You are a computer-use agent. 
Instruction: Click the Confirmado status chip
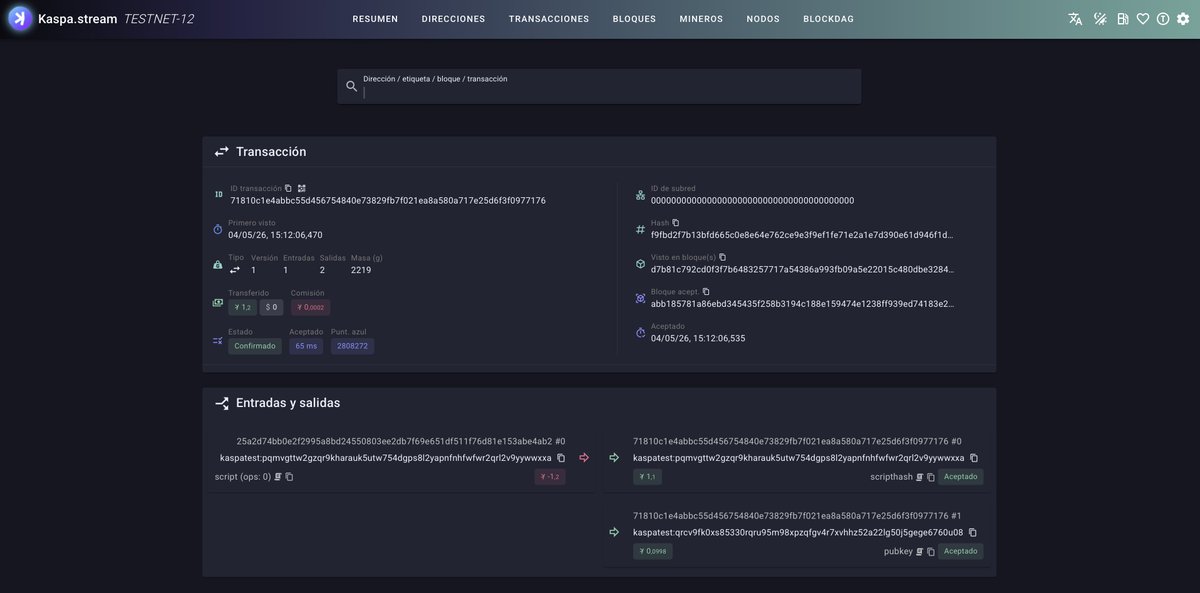[255, 346]
